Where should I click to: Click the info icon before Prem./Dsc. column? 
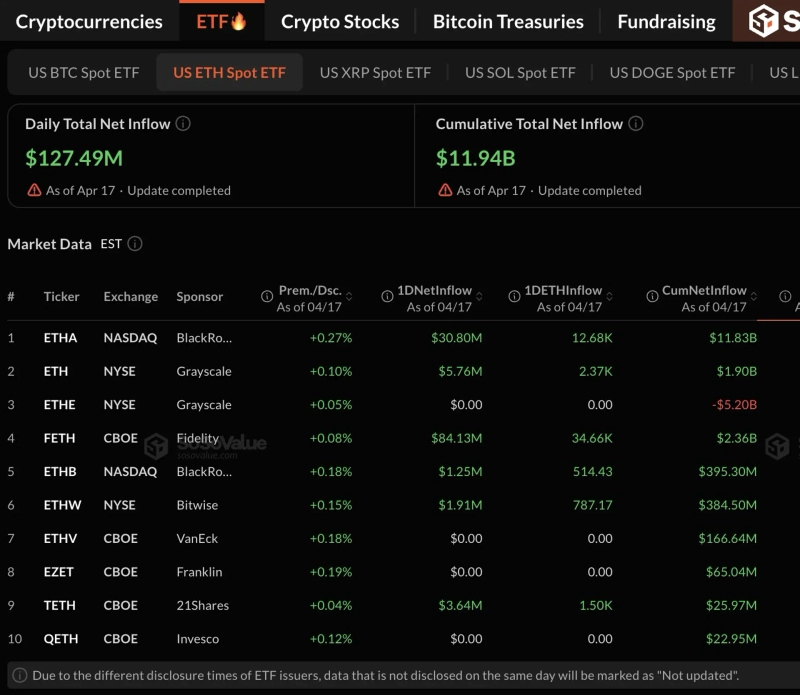(267, 297)
